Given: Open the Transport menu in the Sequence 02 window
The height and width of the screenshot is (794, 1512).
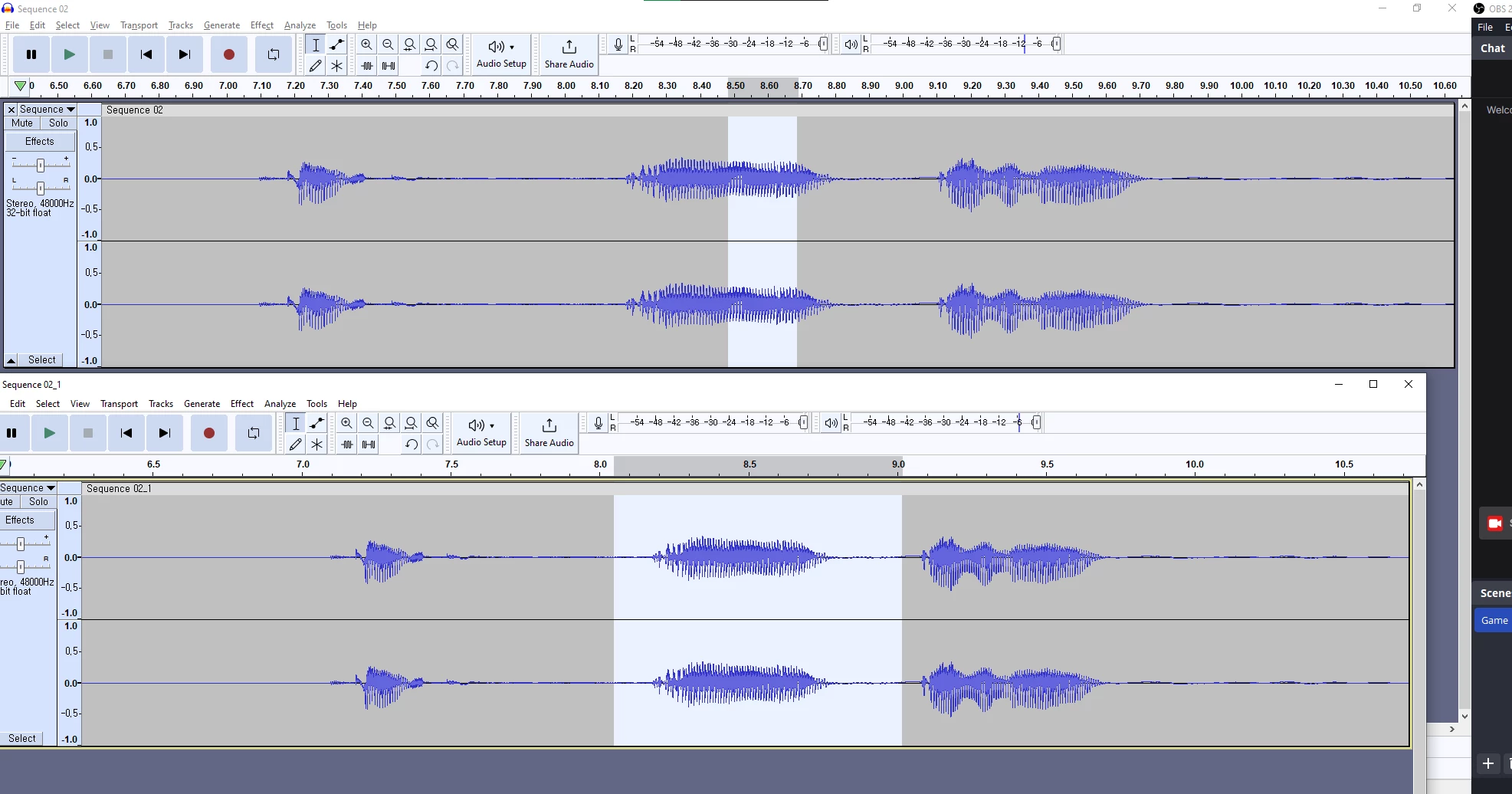Looking at the screenshot, I should pyautogui.click(x=139, y=25).
